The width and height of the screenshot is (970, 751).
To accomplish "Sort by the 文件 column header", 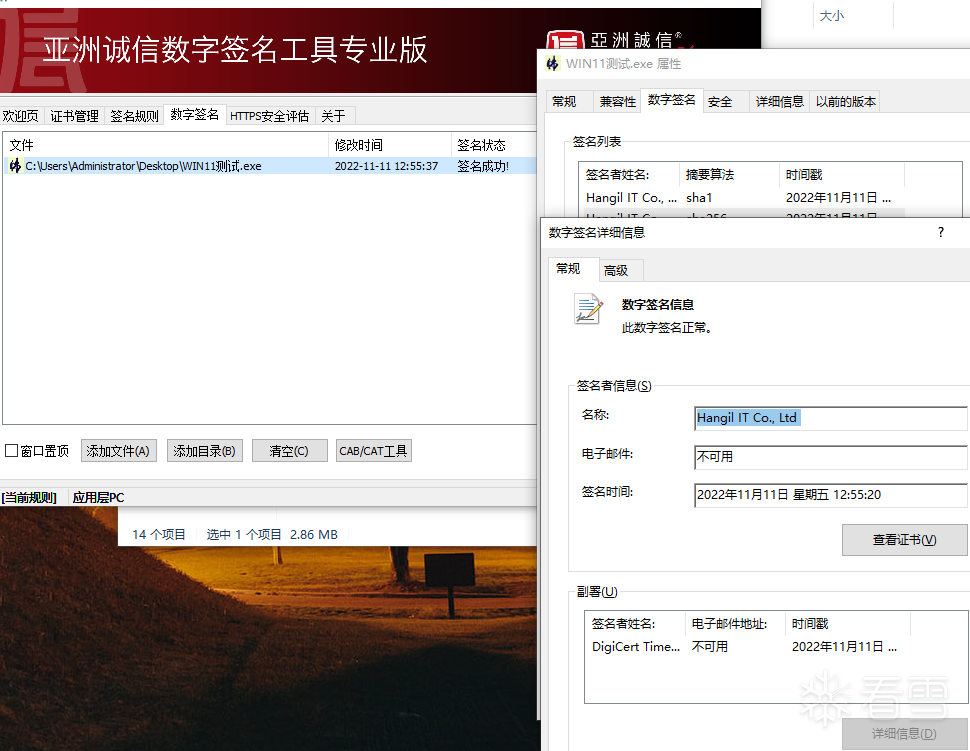I will [166, 145].
